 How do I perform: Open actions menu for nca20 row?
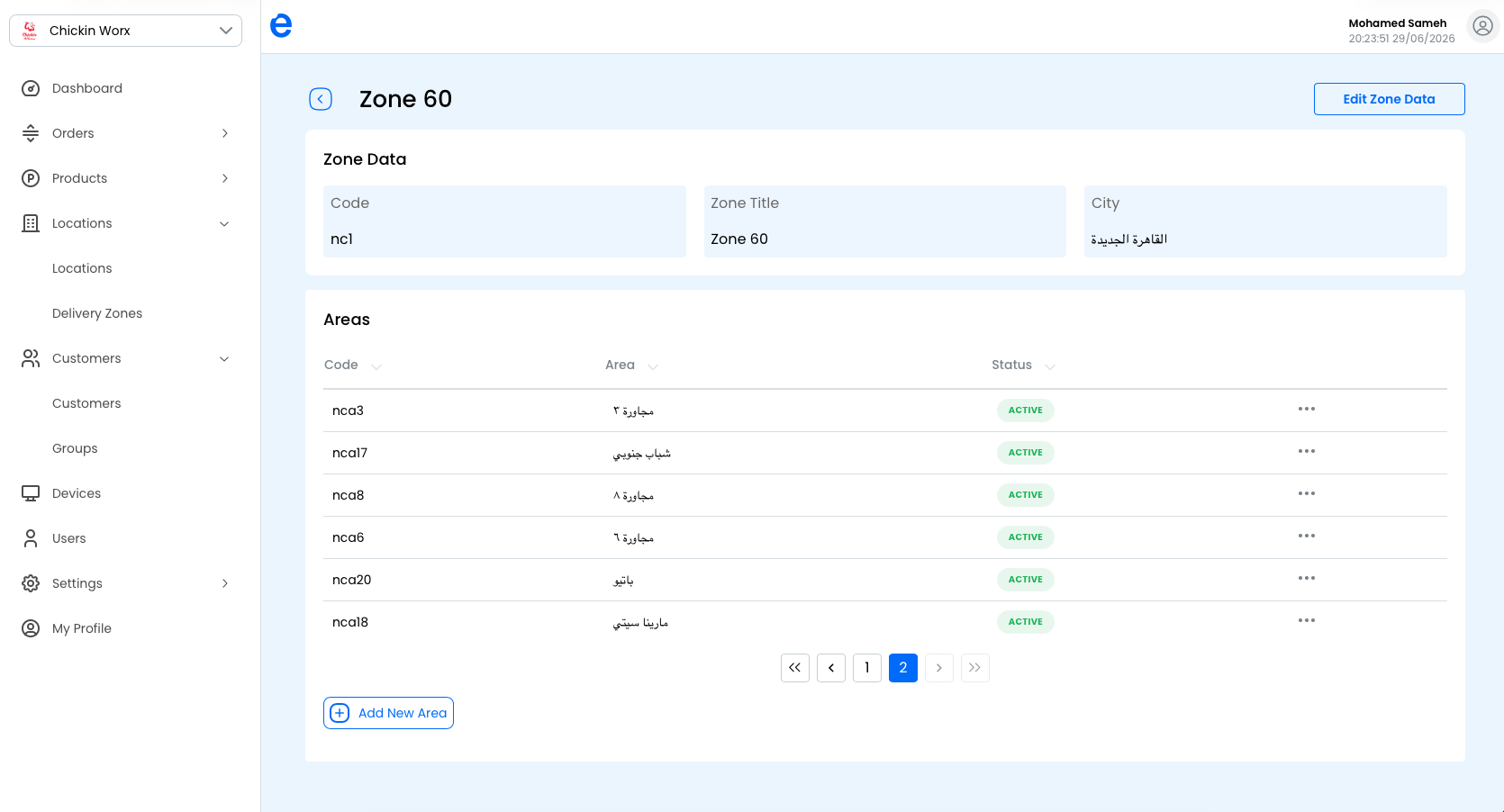point(1307,578)
